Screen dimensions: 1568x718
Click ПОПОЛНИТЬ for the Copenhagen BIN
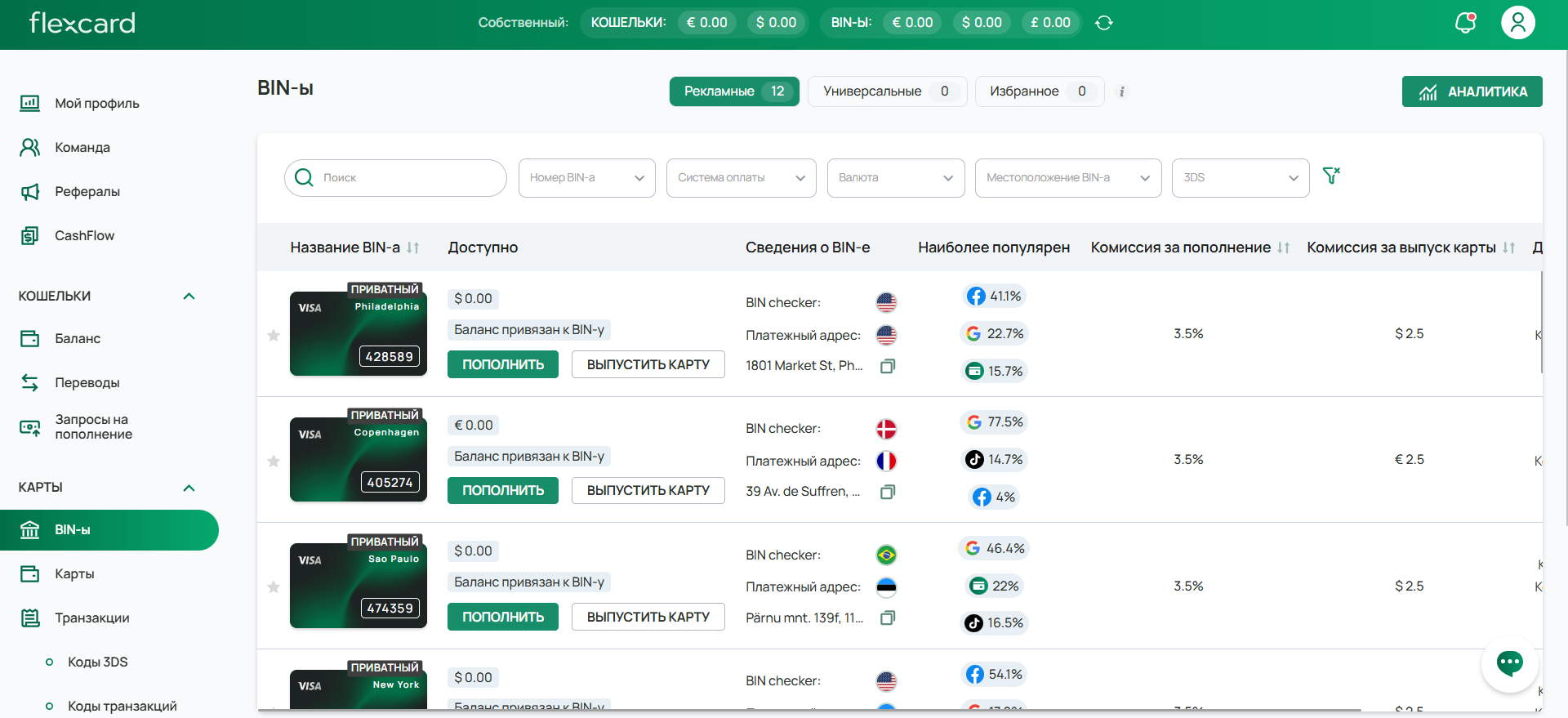click(503, 490)
